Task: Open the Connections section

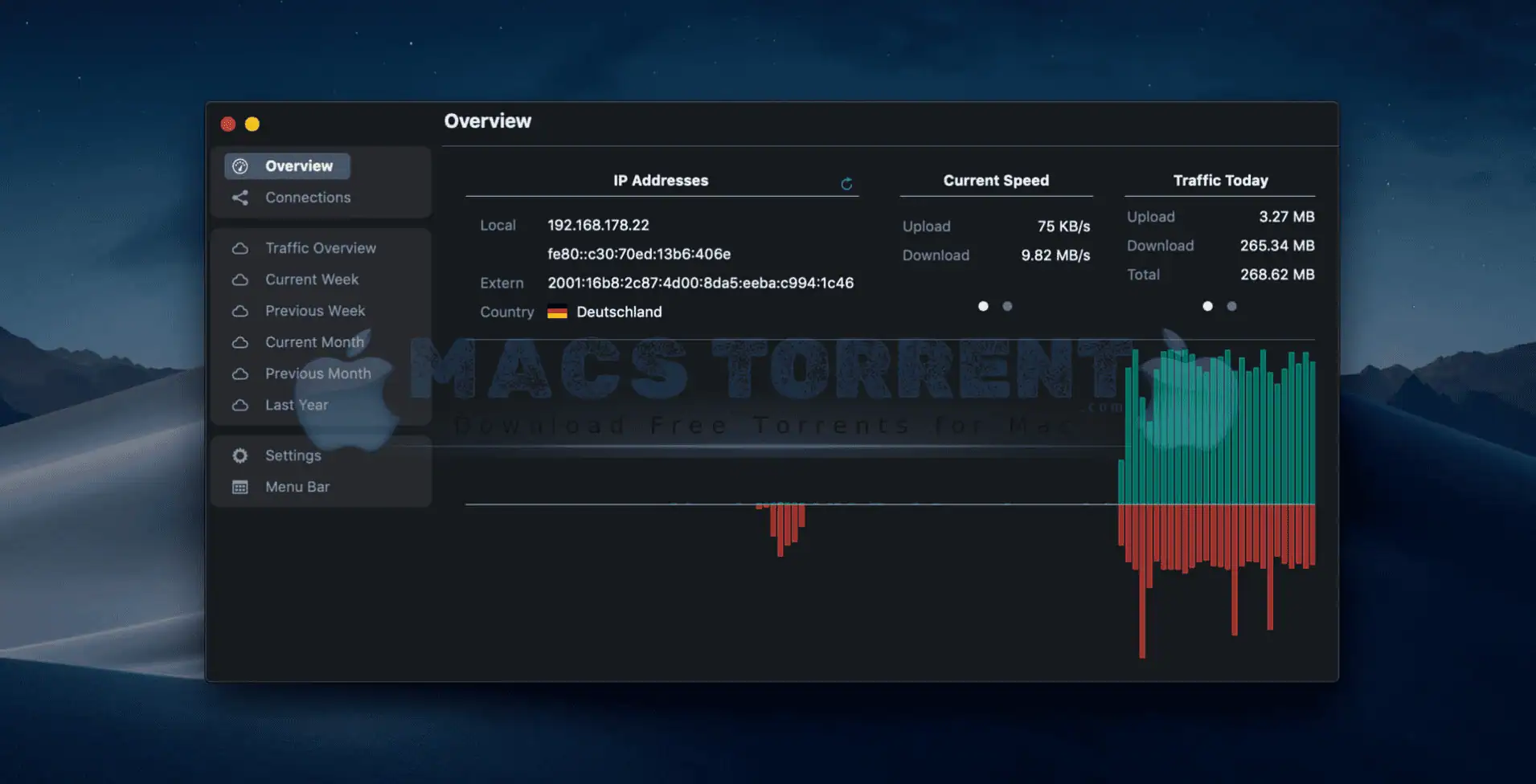Action: (x=308, y=198)
